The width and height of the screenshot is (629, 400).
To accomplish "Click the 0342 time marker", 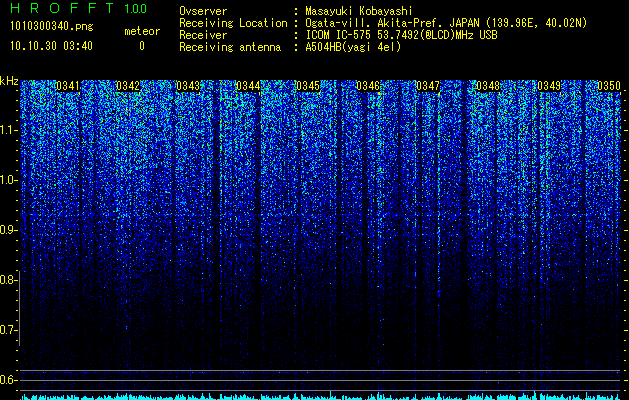I will 128,86.
